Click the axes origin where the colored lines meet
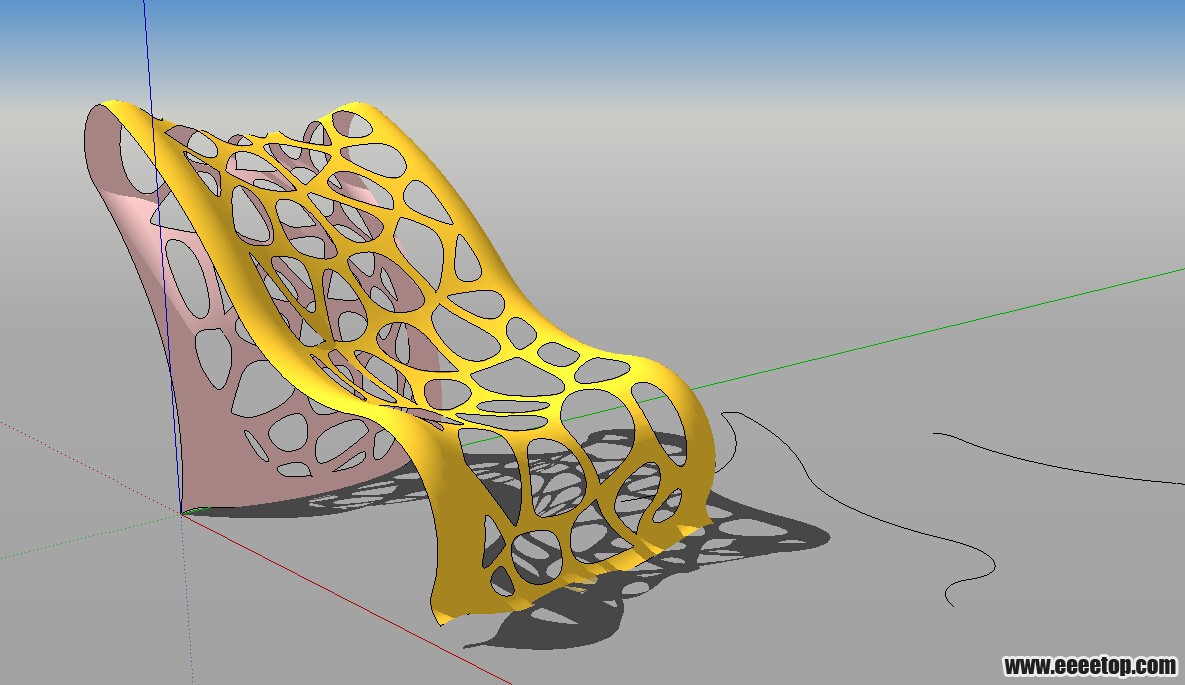 click(x=181, y=513)
